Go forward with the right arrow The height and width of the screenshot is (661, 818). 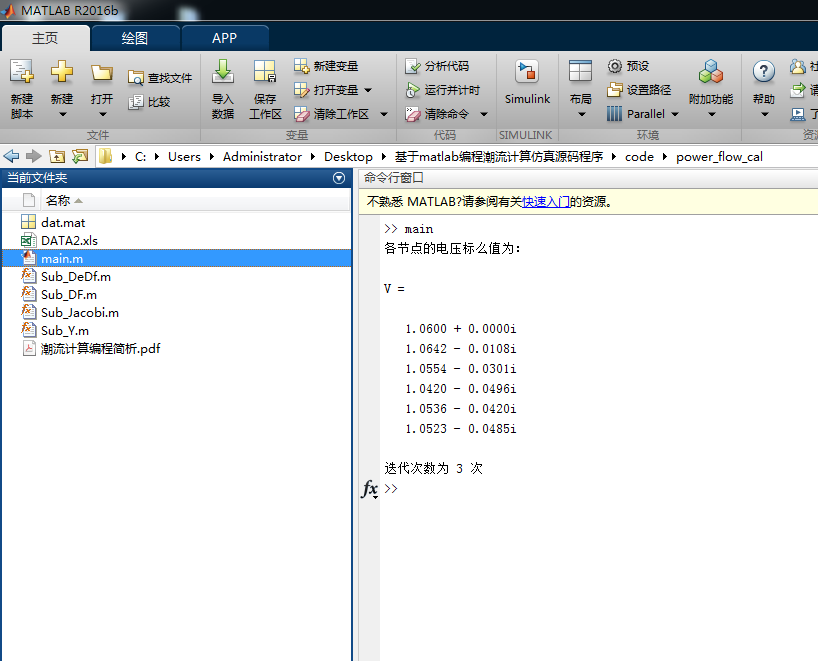click(33, 156)
